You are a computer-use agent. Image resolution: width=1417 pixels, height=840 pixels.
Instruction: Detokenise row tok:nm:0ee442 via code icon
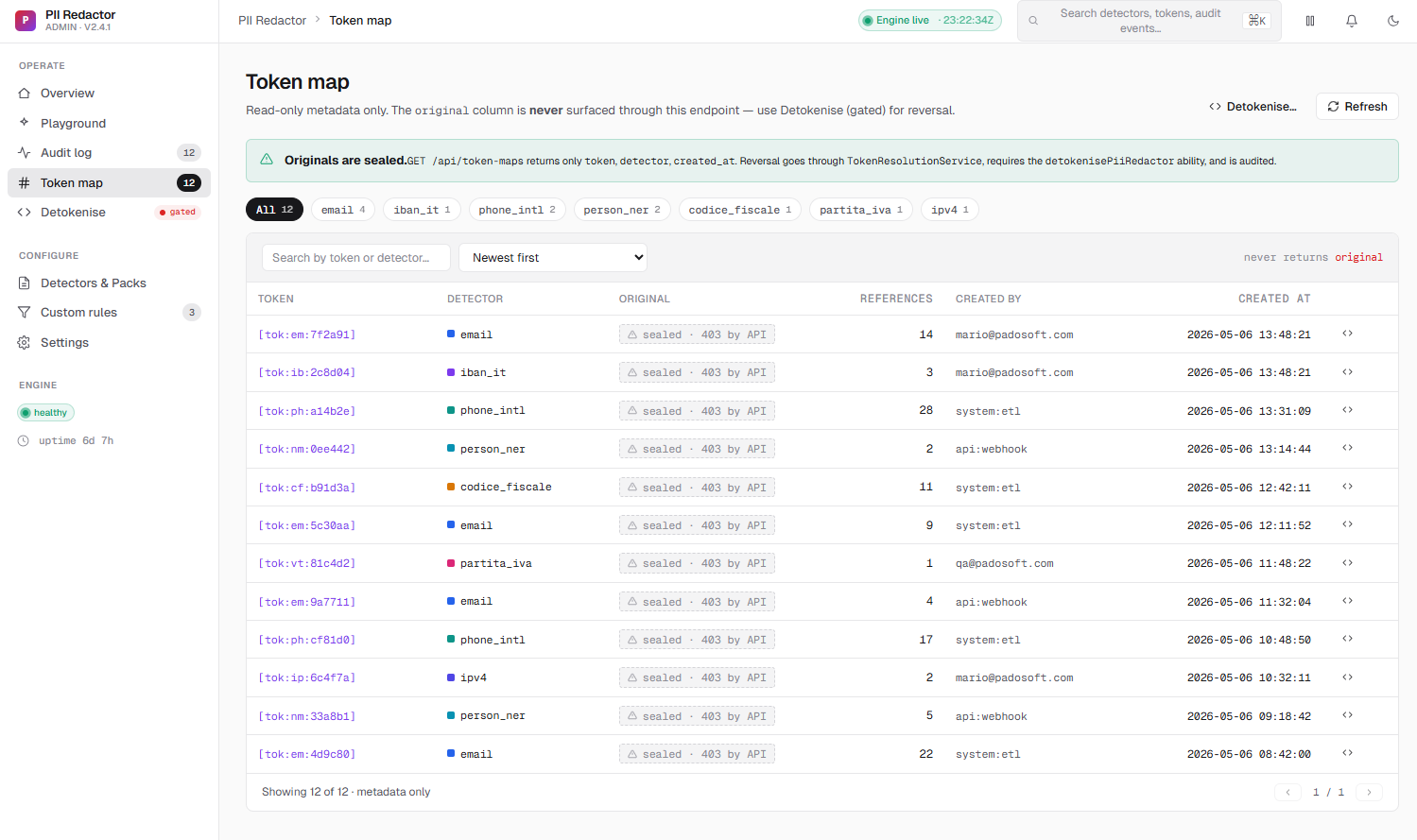(1348, 448)
